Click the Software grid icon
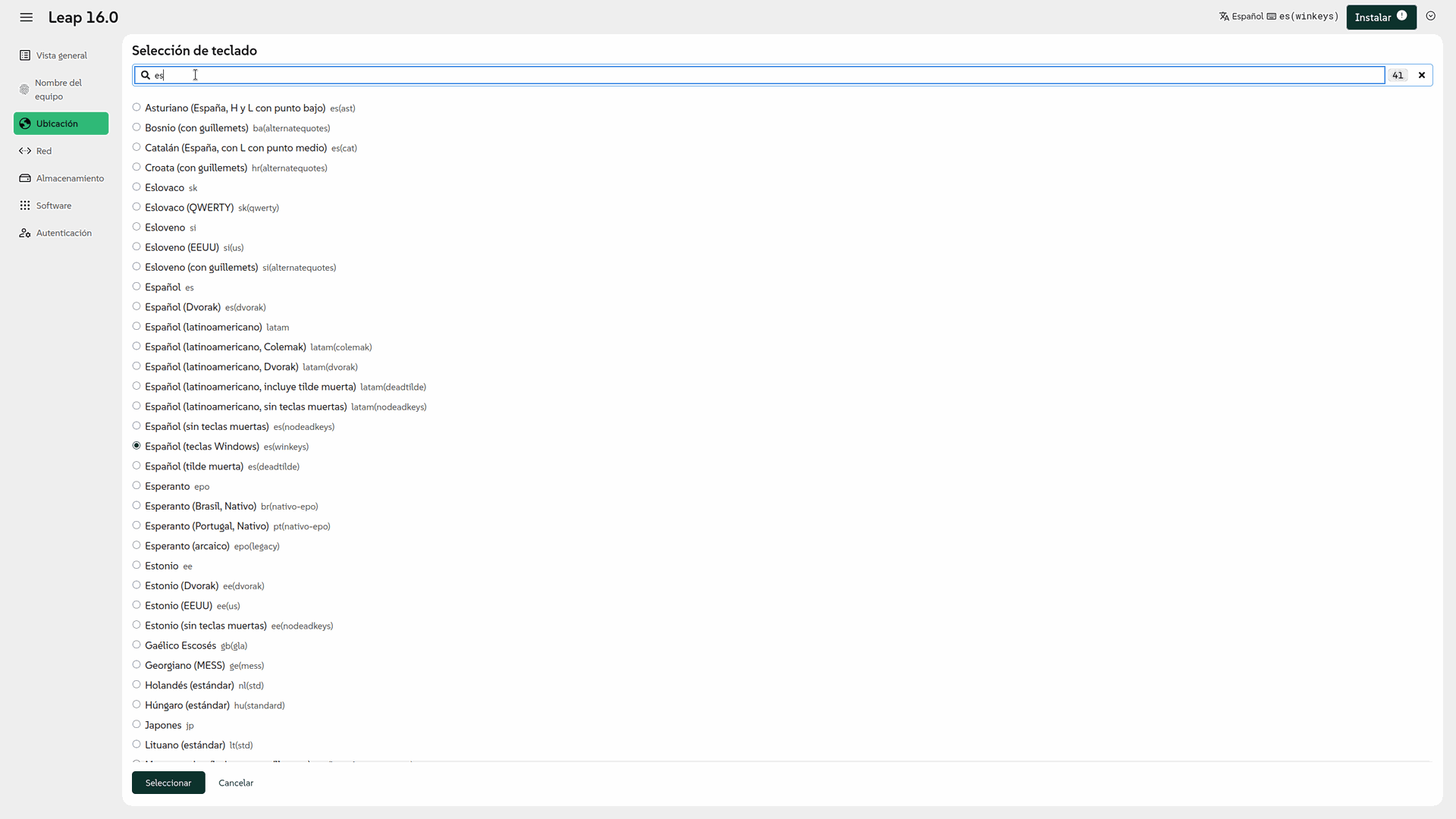 (x=25, y=206)
